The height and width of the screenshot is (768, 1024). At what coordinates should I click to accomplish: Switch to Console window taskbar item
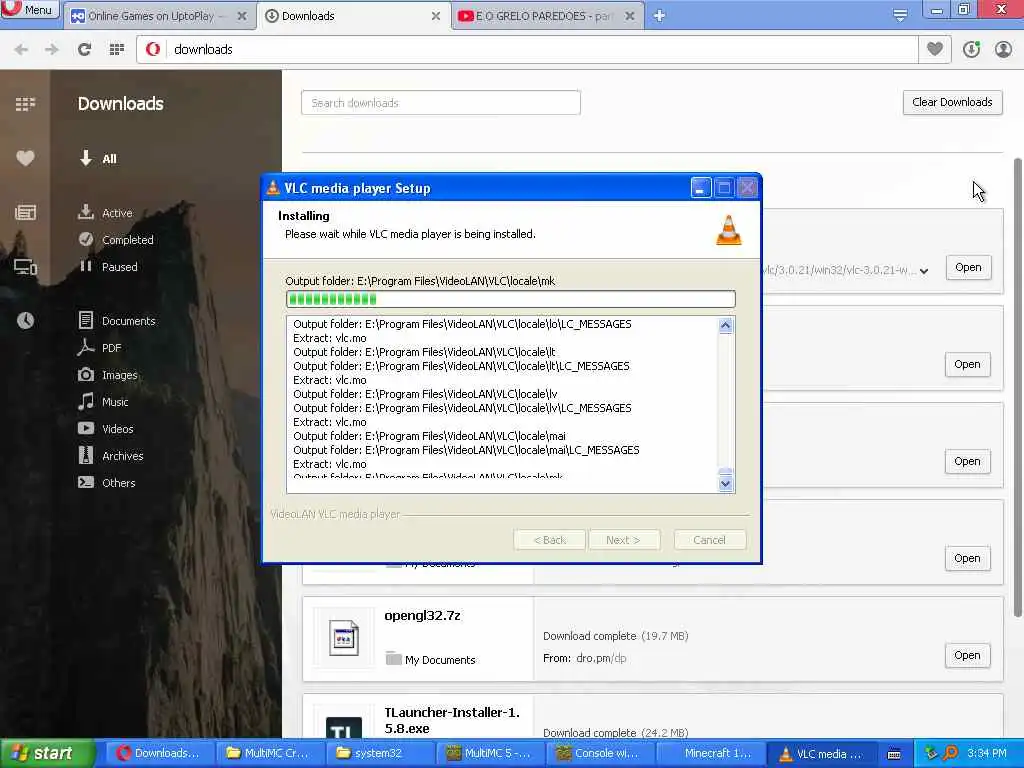pos(601,753)
